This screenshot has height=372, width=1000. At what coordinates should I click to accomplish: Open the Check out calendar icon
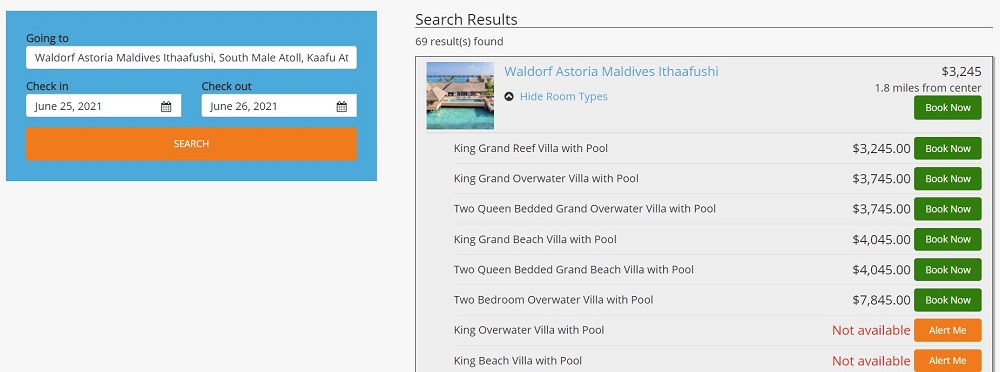coord(341,107)
